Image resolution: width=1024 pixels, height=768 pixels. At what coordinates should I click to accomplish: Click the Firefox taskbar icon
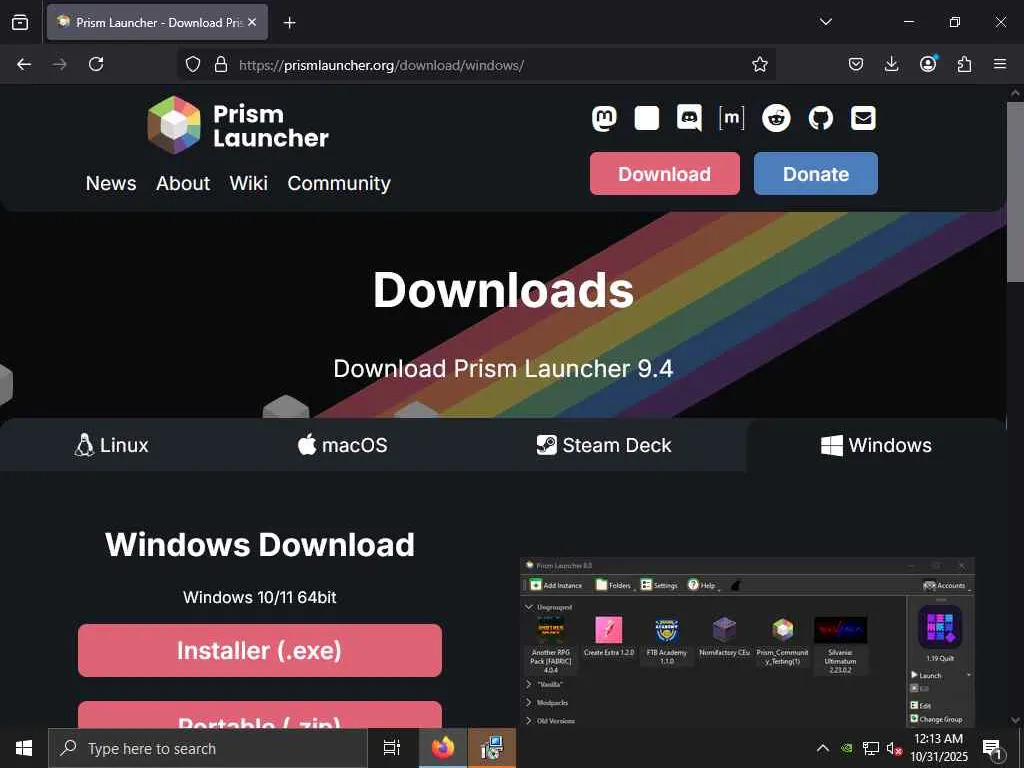pyautogui.click(x=443, y=748)
